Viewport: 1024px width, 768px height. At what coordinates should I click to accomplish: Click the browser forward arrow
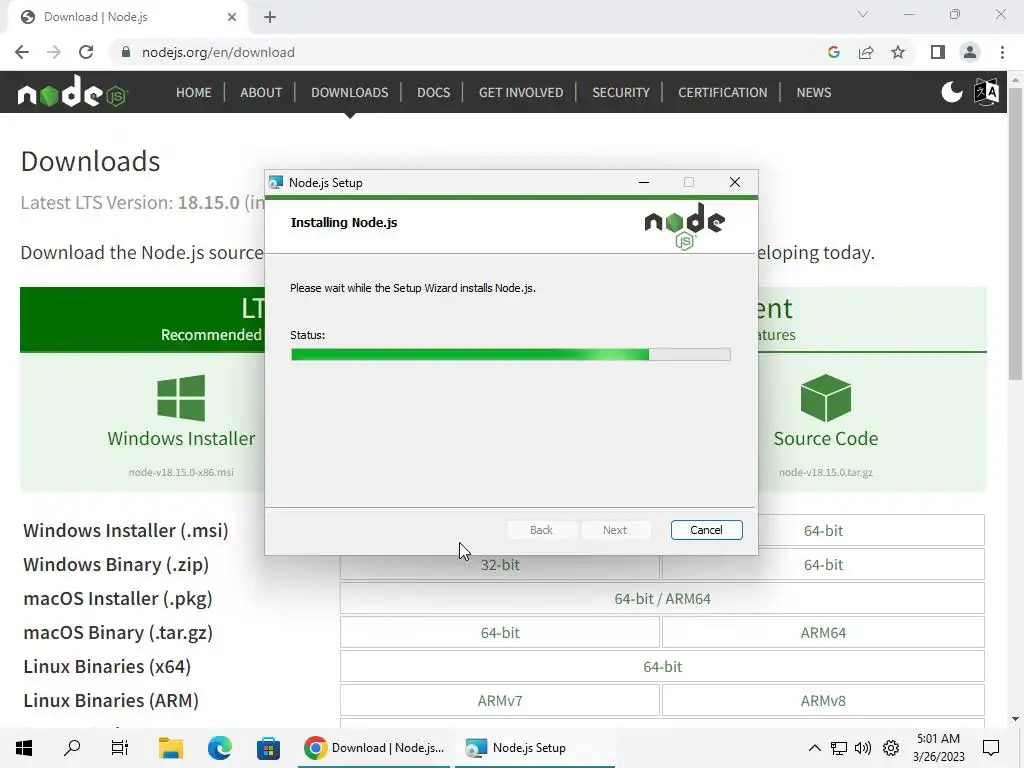54,52
